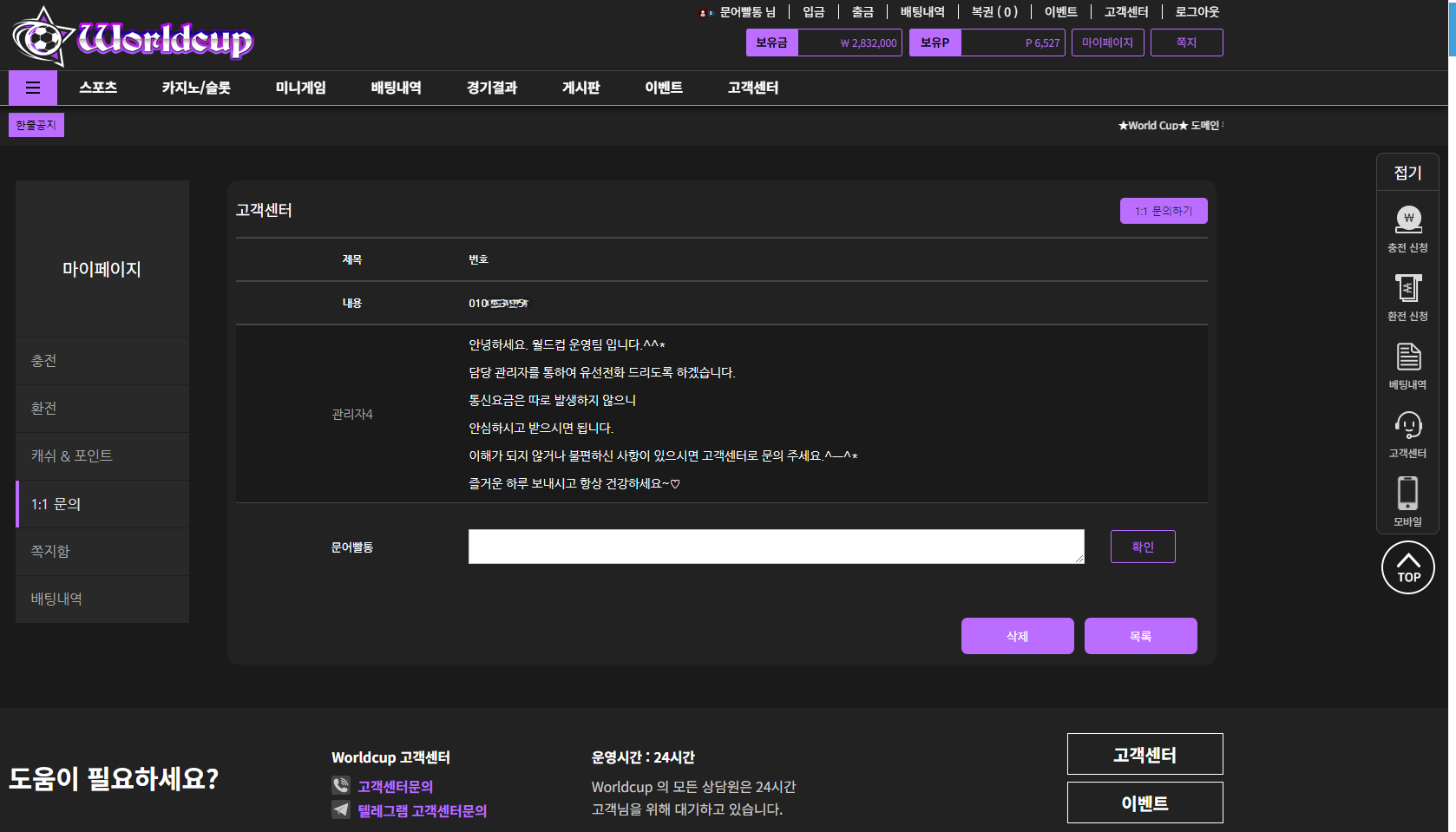
Task: Select 캐쉬 & 포인트 in sidebar
Action: [102, 455]
